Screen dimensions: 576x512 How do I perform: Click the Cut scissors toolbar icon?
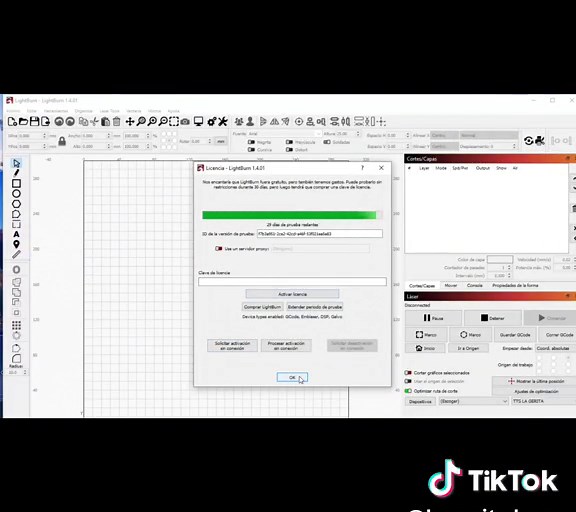[94, 122]
